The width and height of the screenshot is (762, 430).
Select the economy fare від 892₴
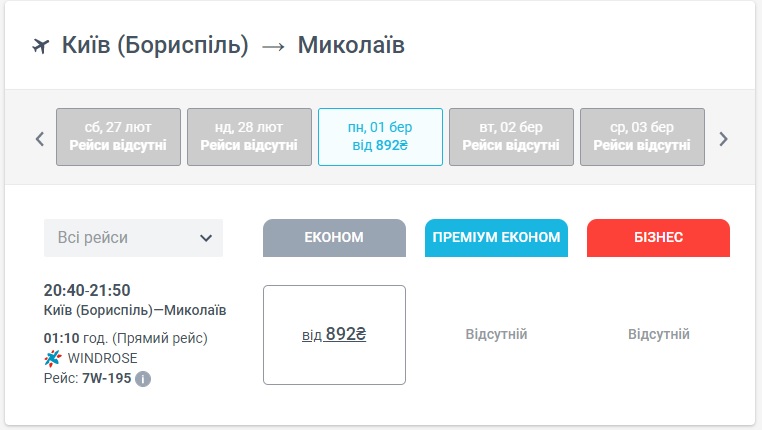pos(334,334)
